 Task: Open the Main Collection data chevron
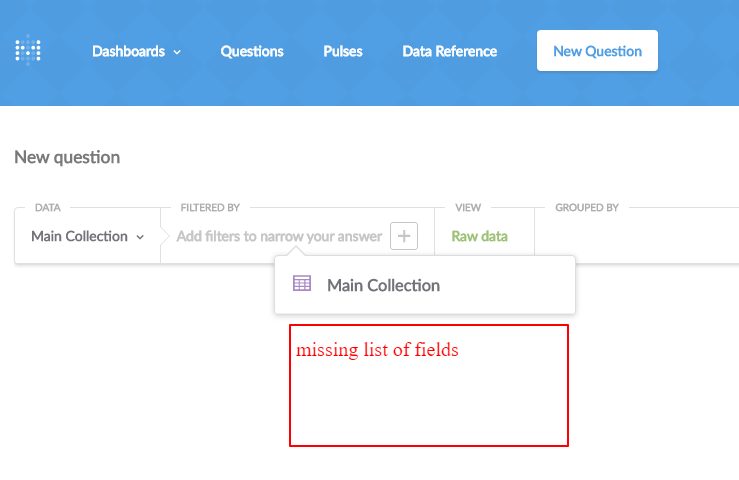140,237
